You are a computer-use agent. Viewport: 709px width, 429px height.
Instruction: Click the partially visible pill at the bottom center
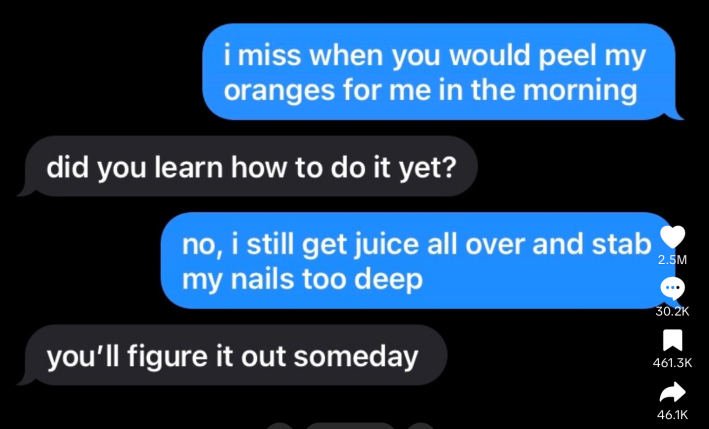coord(351,426)
